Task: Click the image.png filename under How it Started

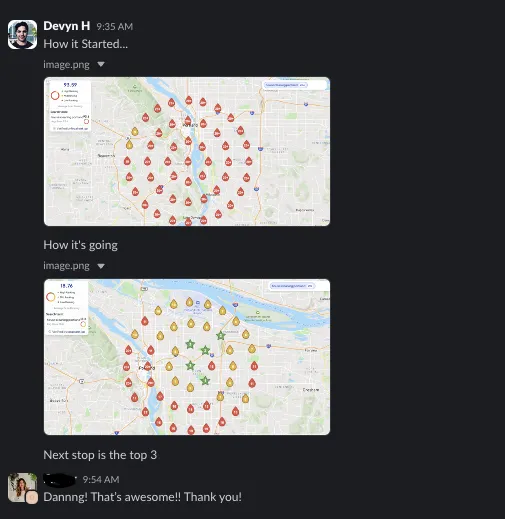Action: [66, 64]
